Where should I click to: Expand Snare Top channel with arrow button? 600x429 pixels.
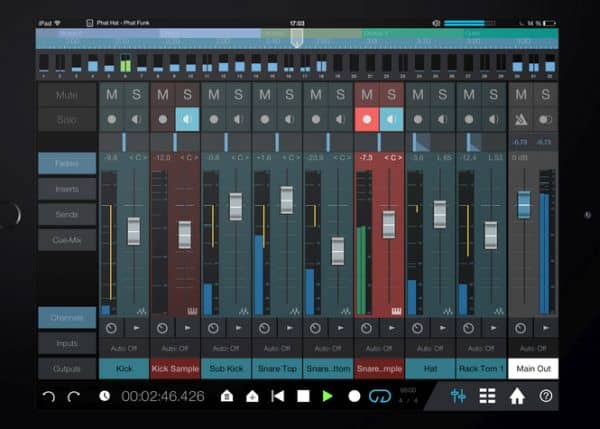[x=290, y=328]
